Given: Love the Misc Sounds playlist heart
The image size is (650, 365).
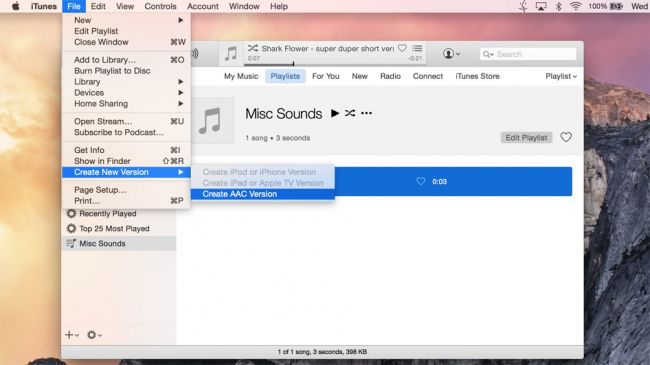Looking at the screenshot, I should [566, 137].
